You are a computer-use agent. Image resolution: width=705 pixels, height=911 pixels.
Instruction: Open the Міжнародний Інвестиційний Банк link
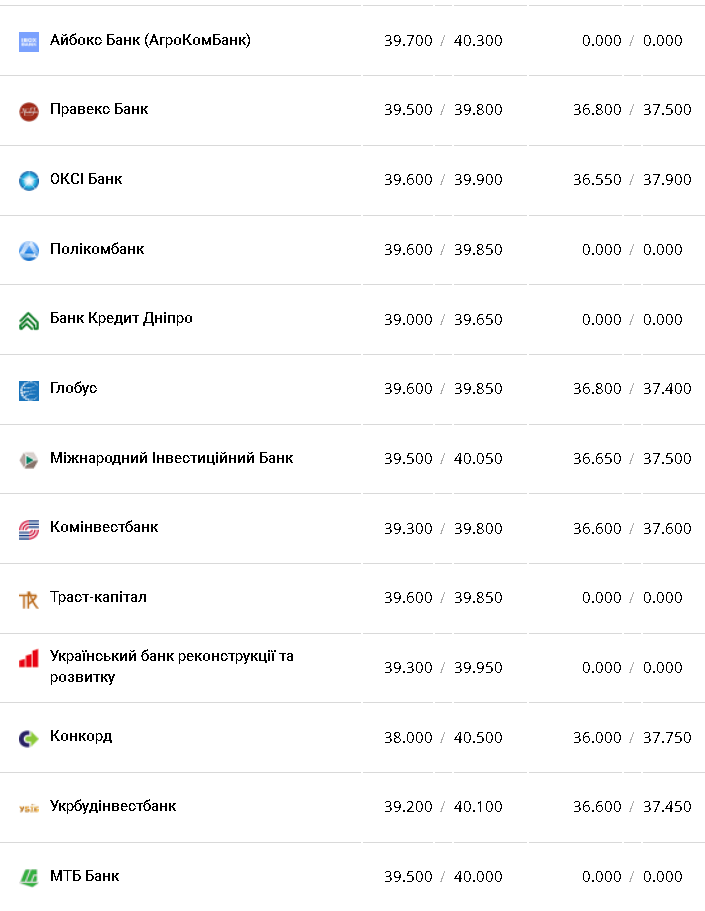pyautogui.click(x=171, y=458)
